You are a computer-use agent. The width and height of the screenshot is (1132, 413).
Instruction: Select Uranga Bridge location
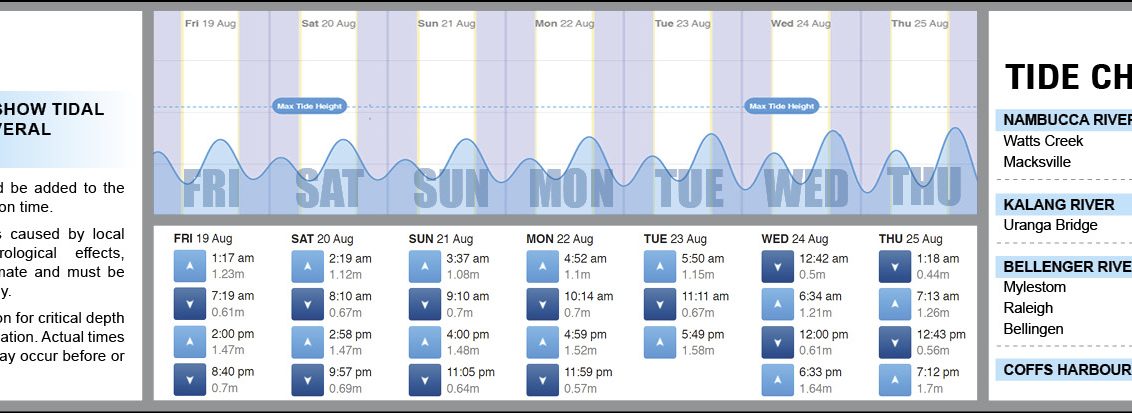coord(1050,225)
